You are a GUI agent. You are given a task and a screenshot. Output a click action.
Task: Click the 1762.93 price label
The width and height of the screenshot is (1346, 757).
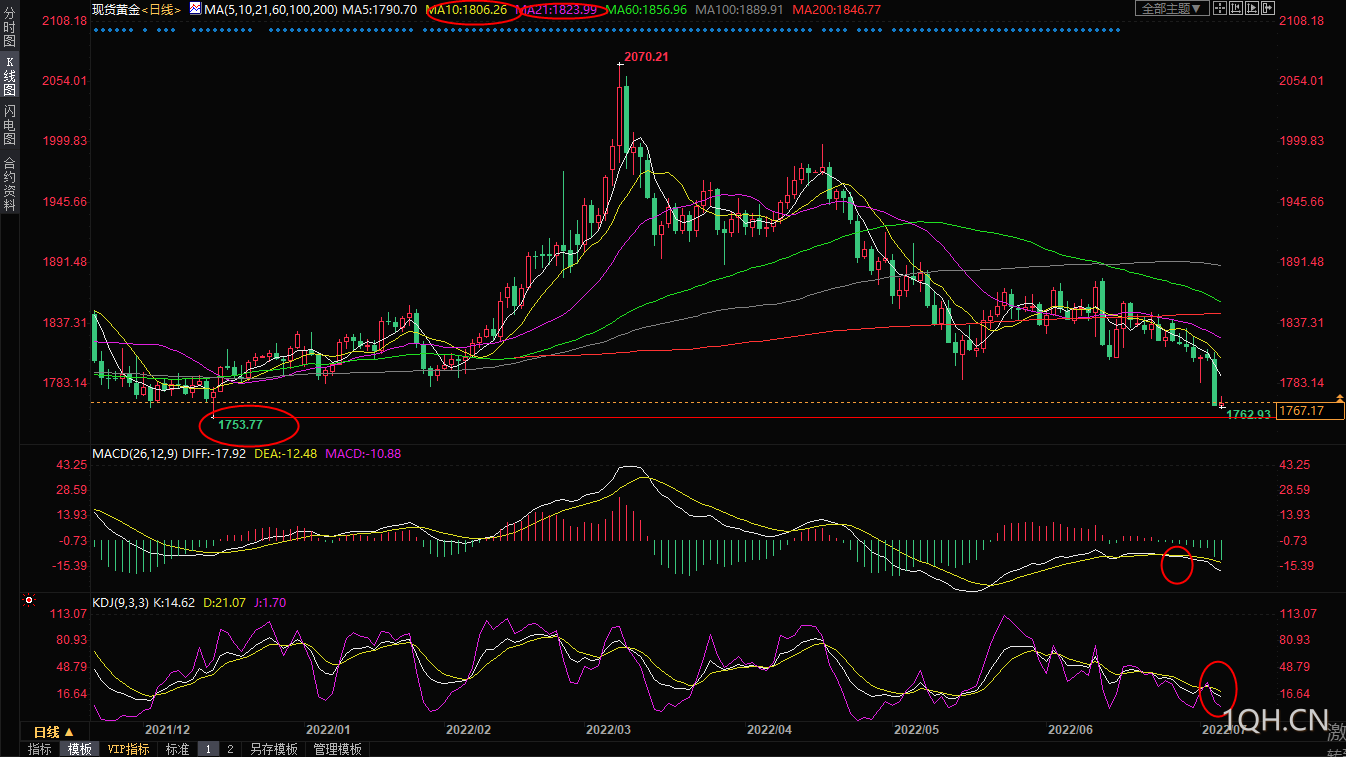pyautogui.click(x=1248, y=414)
